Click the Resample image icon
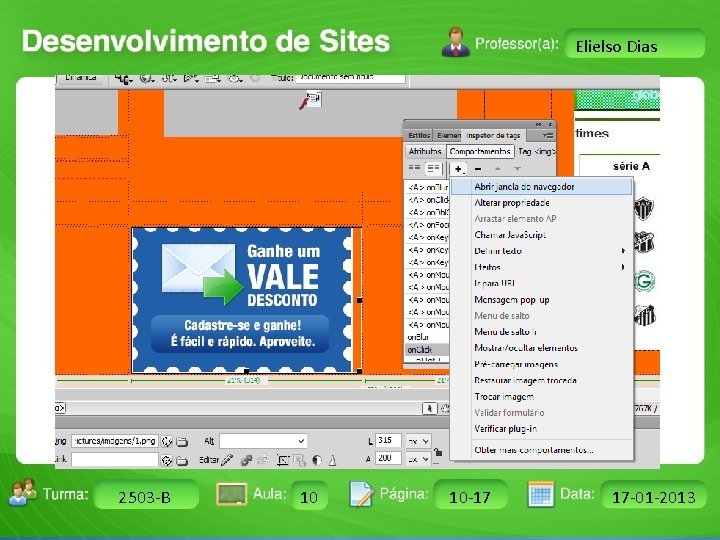This screenshot has height=540, width=720. point(300,460)
